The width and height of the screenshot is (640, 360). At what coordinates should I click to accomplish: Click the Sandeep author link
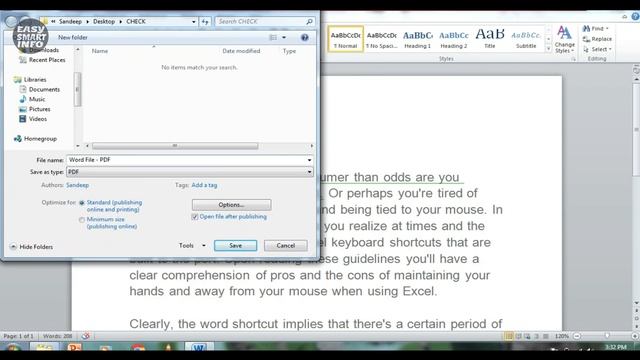click(x=78, y=185)
